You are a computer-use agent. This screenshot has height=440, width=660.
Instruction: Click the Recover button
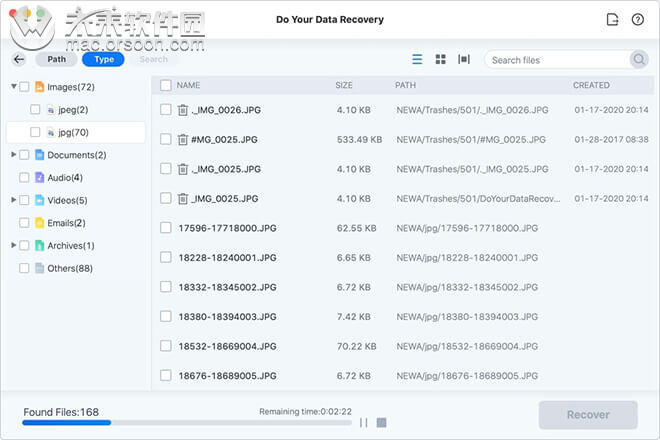pyautogui.click(x=588, y=415)
